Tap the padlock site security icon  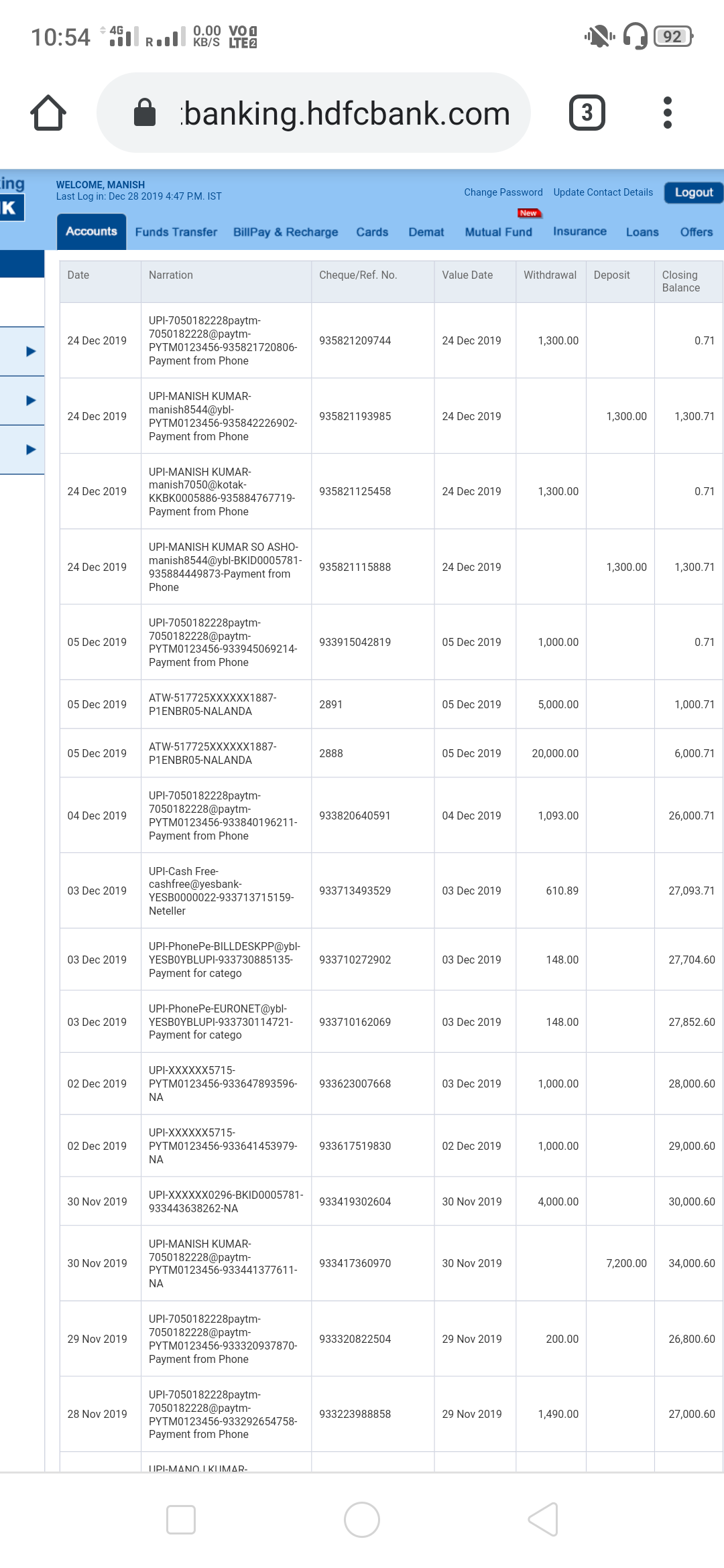point(145,113)
